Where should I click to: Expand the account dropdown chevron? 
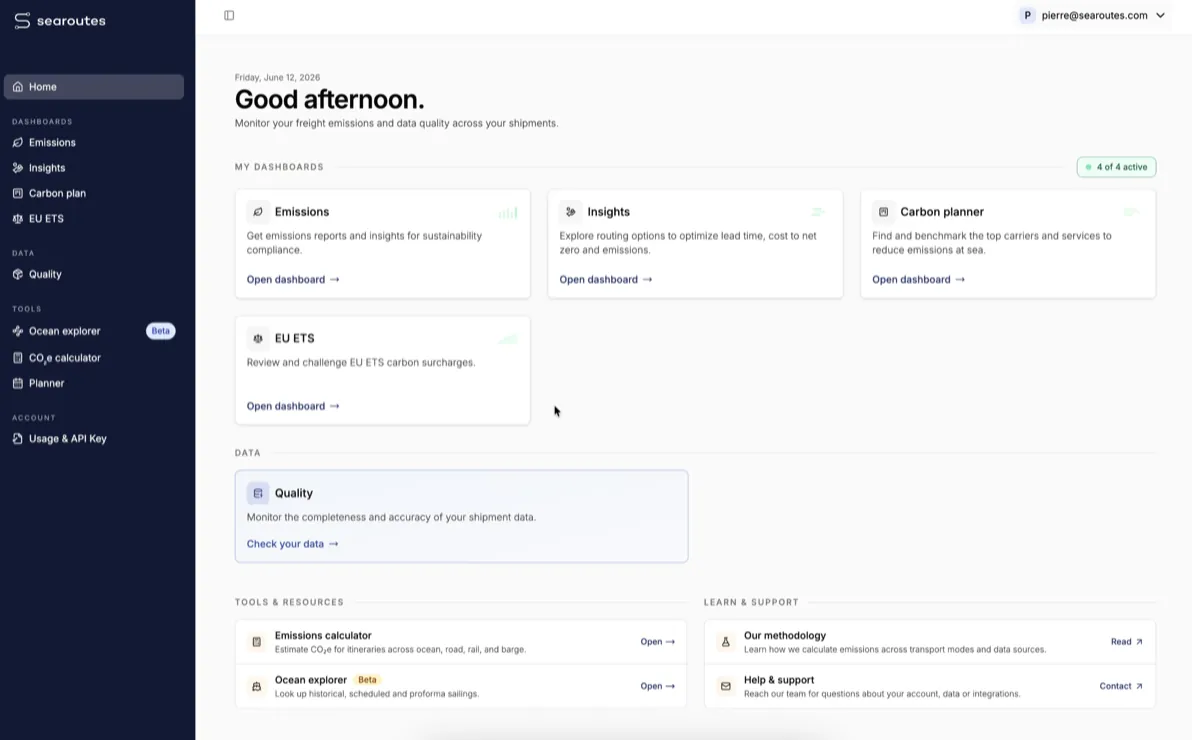pos(1160,15)
